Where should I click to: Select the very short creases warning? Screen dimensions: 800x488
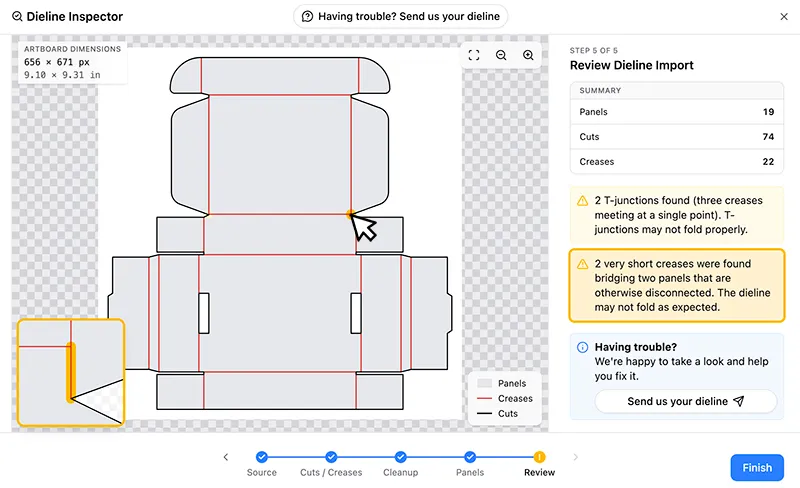tap(677, 285)
